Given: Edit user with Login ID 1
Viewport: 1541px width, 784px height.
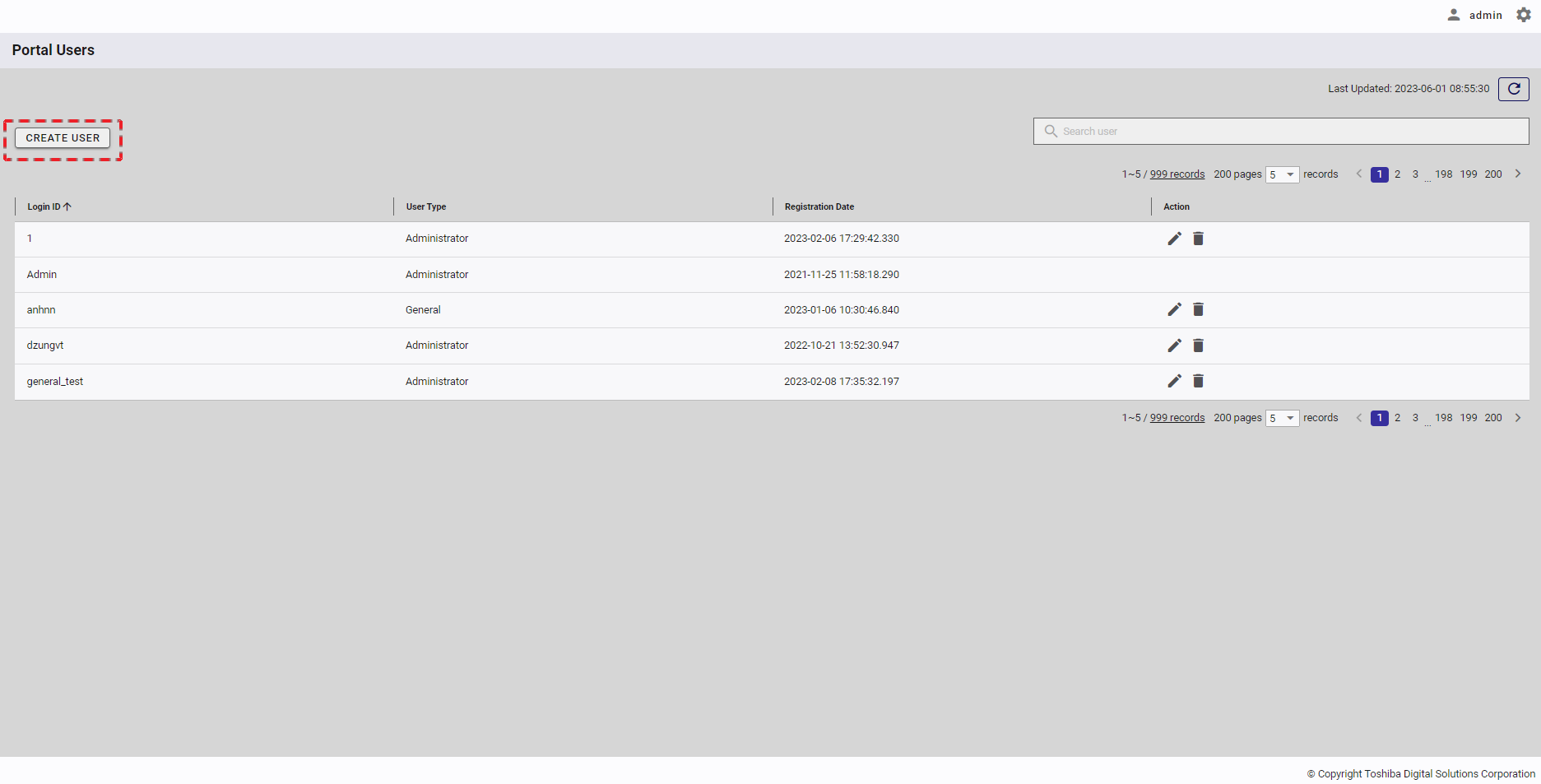Looking at the screenshot, I should pyautogui.click(x=1174, y=239).
